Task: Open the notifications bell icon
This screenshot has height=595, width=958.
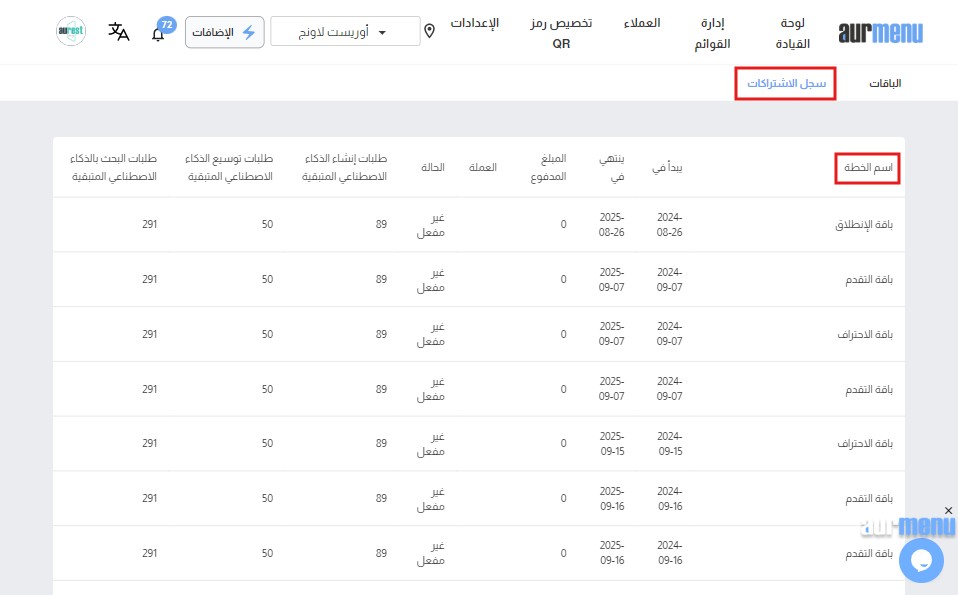Action: click(158, 34)
